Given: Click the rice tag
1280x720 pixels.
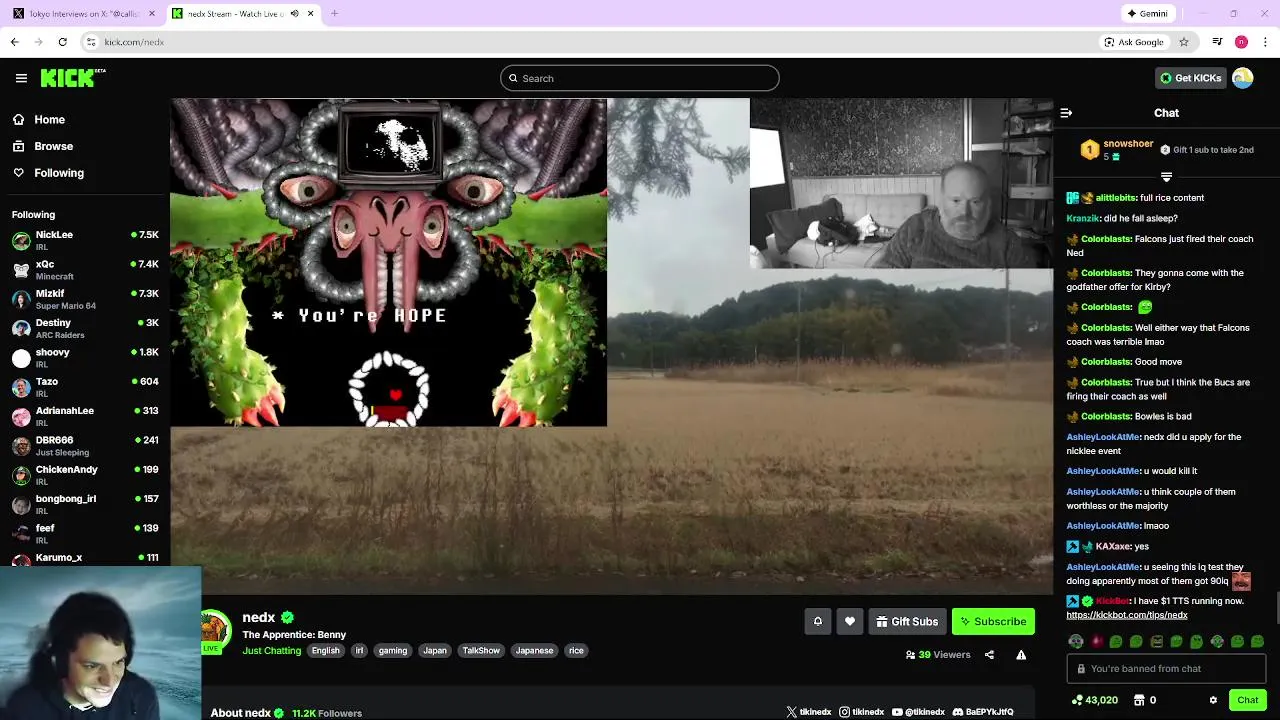Looking at the screenshot, I should click(576, 650).
